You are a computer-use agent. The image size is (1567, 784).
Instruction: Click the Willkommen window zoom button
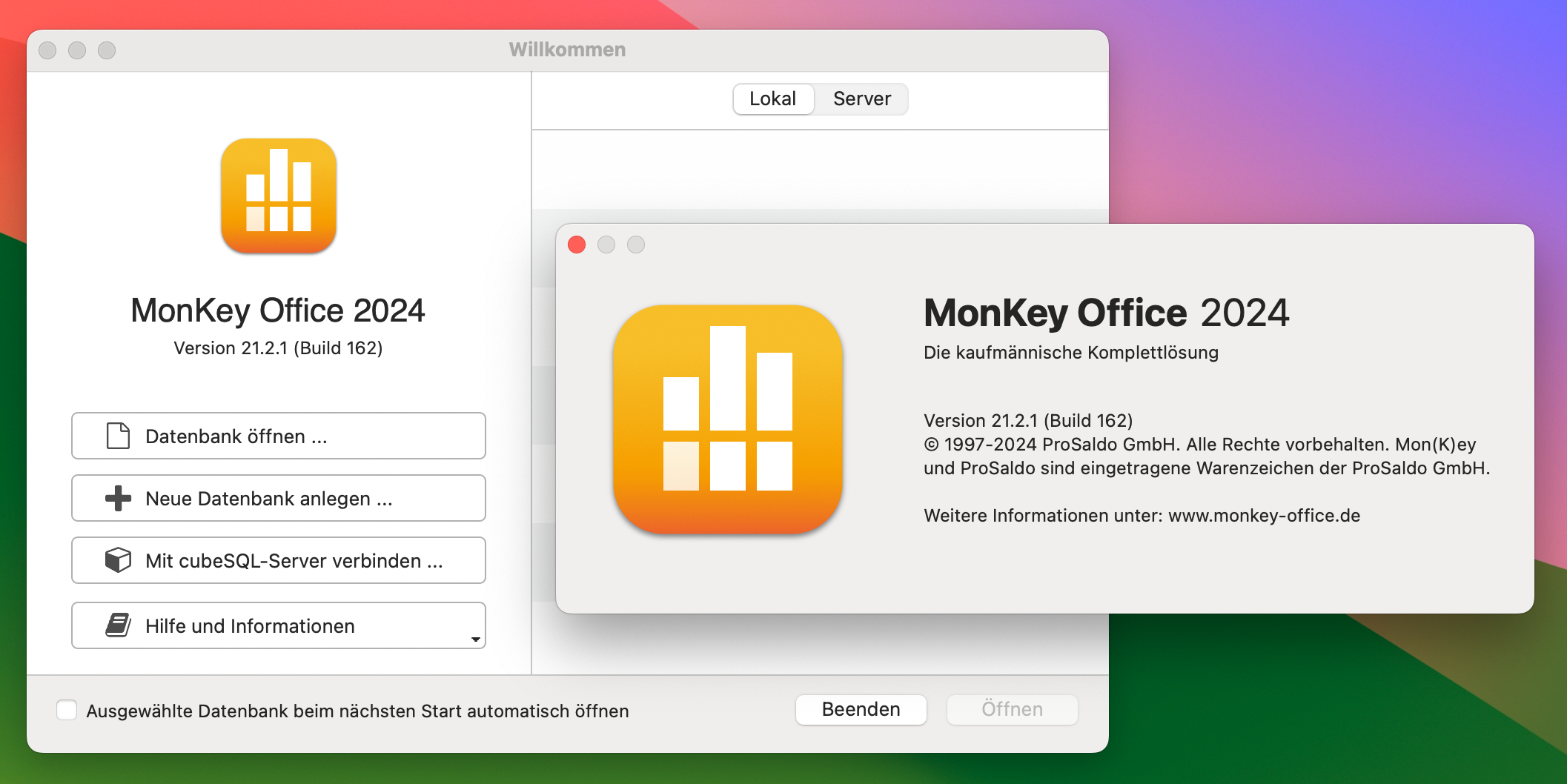pyautogui.click(x=107, y=50)
